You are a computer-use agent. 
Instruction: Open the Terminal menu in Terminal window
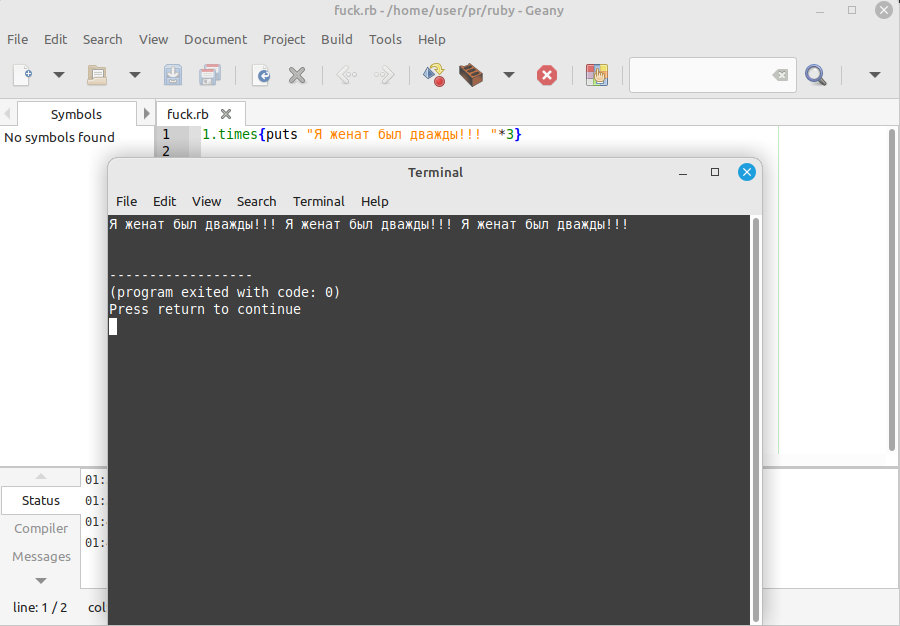(319, 201)
